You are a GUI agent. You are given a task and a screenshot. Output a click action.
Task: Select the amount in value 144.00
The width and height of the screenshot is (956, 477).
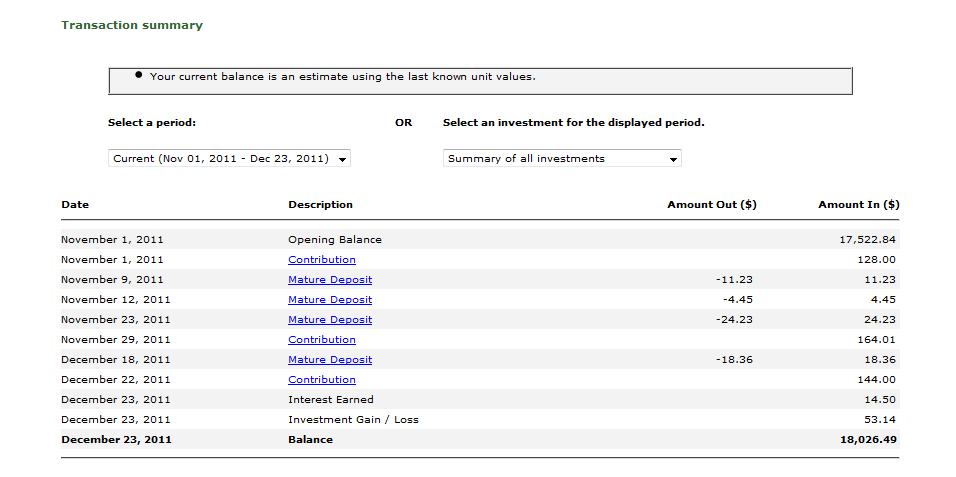click(876, 379)
